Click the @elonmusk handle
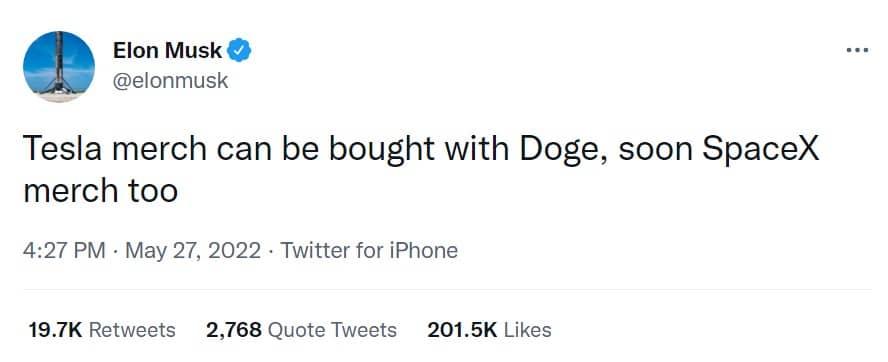Screen dimensions: 888x362 point(170,81)
